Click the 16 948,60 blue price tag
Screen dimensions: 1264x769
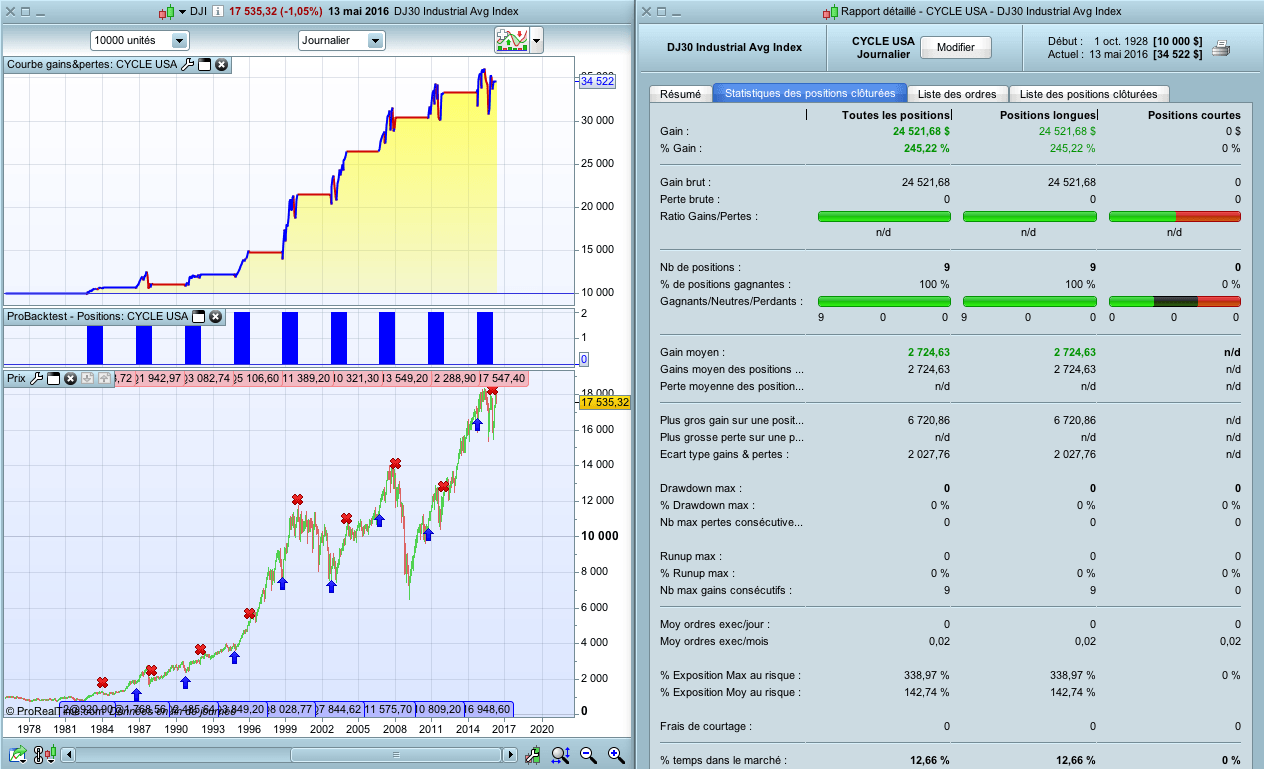(488, 709)
